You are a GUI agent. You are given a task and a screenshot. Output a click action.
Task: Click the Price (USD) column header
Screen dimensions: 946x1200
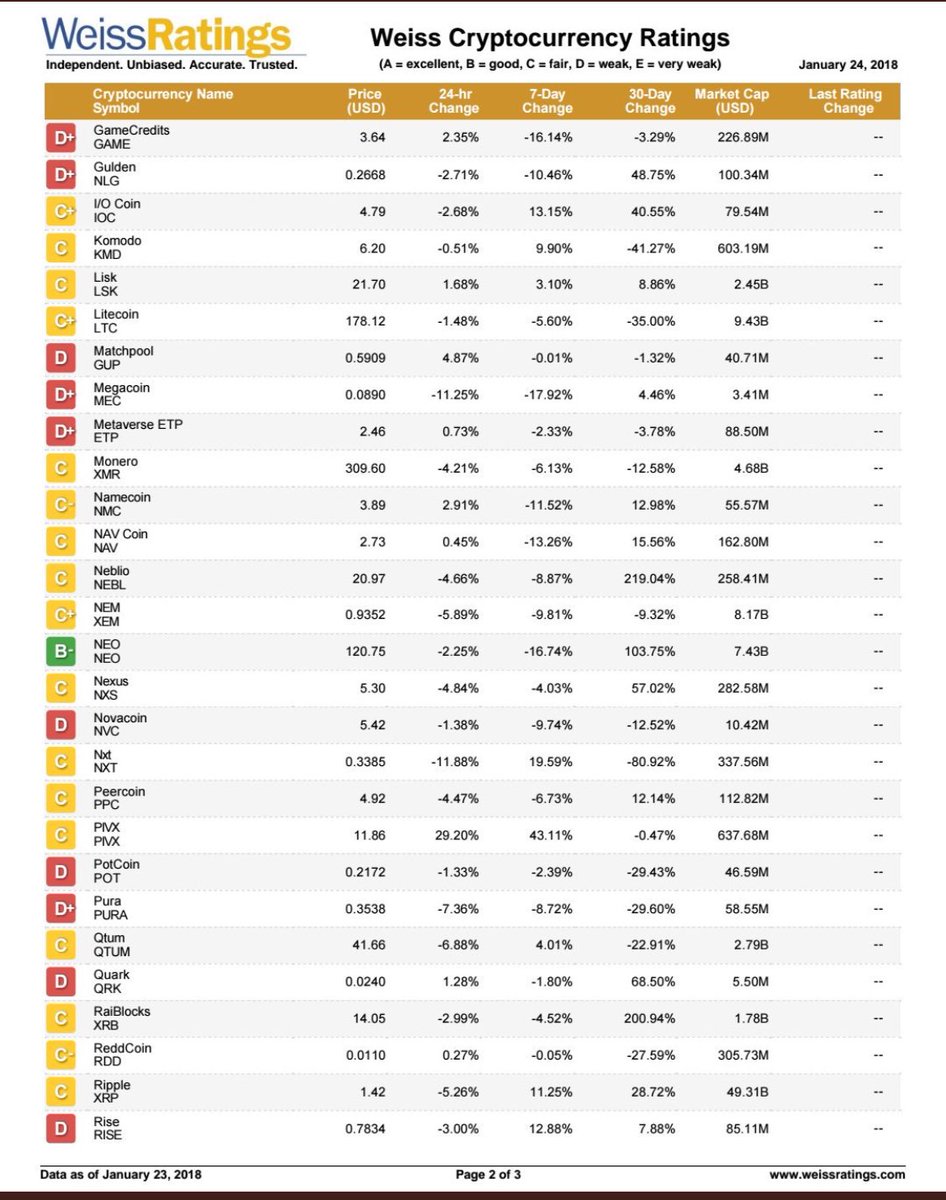(x=366, y=101)
